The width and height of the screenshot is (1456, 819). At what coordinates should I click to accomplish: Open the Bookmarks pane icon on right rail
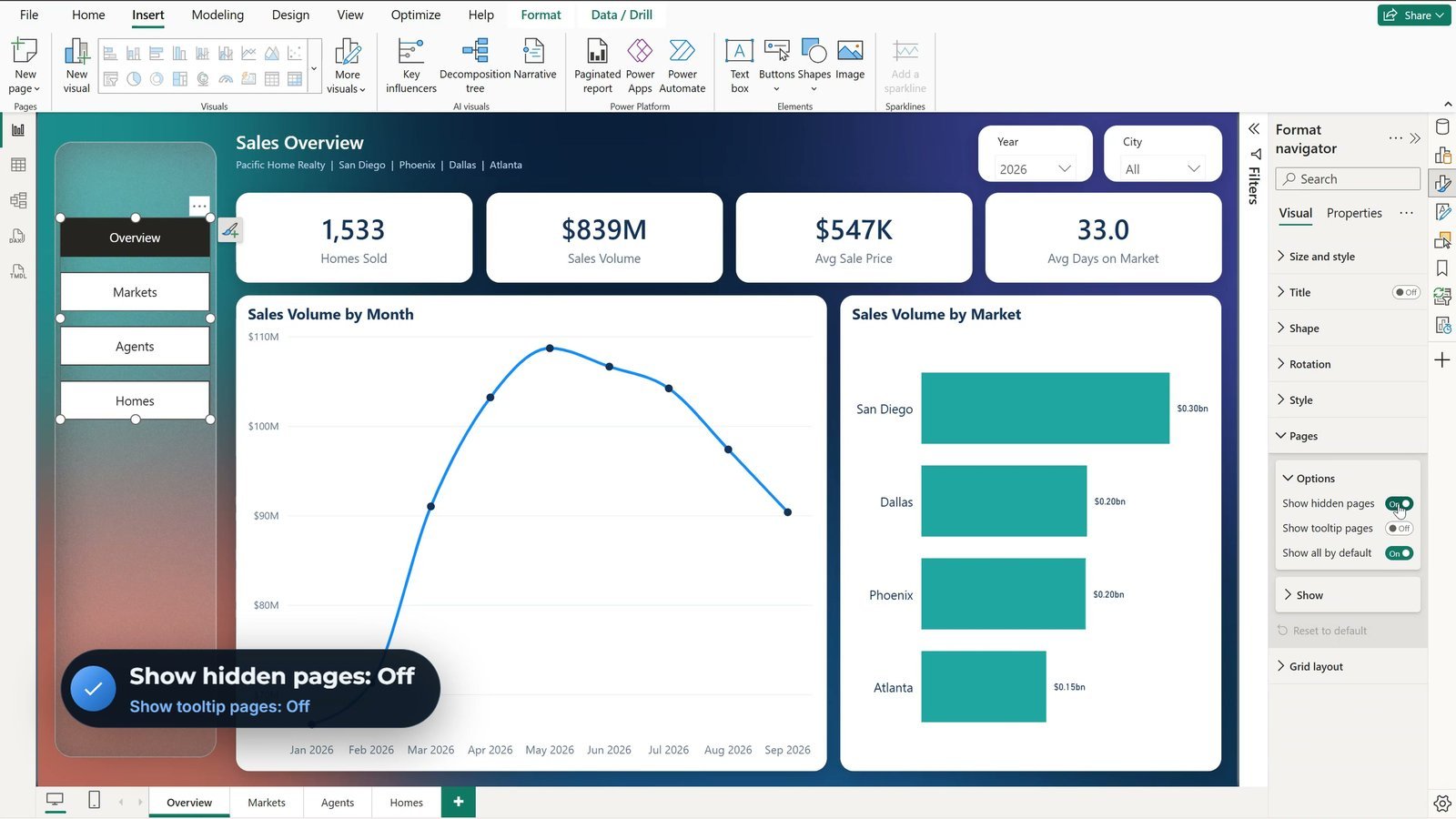[1442, 268]
